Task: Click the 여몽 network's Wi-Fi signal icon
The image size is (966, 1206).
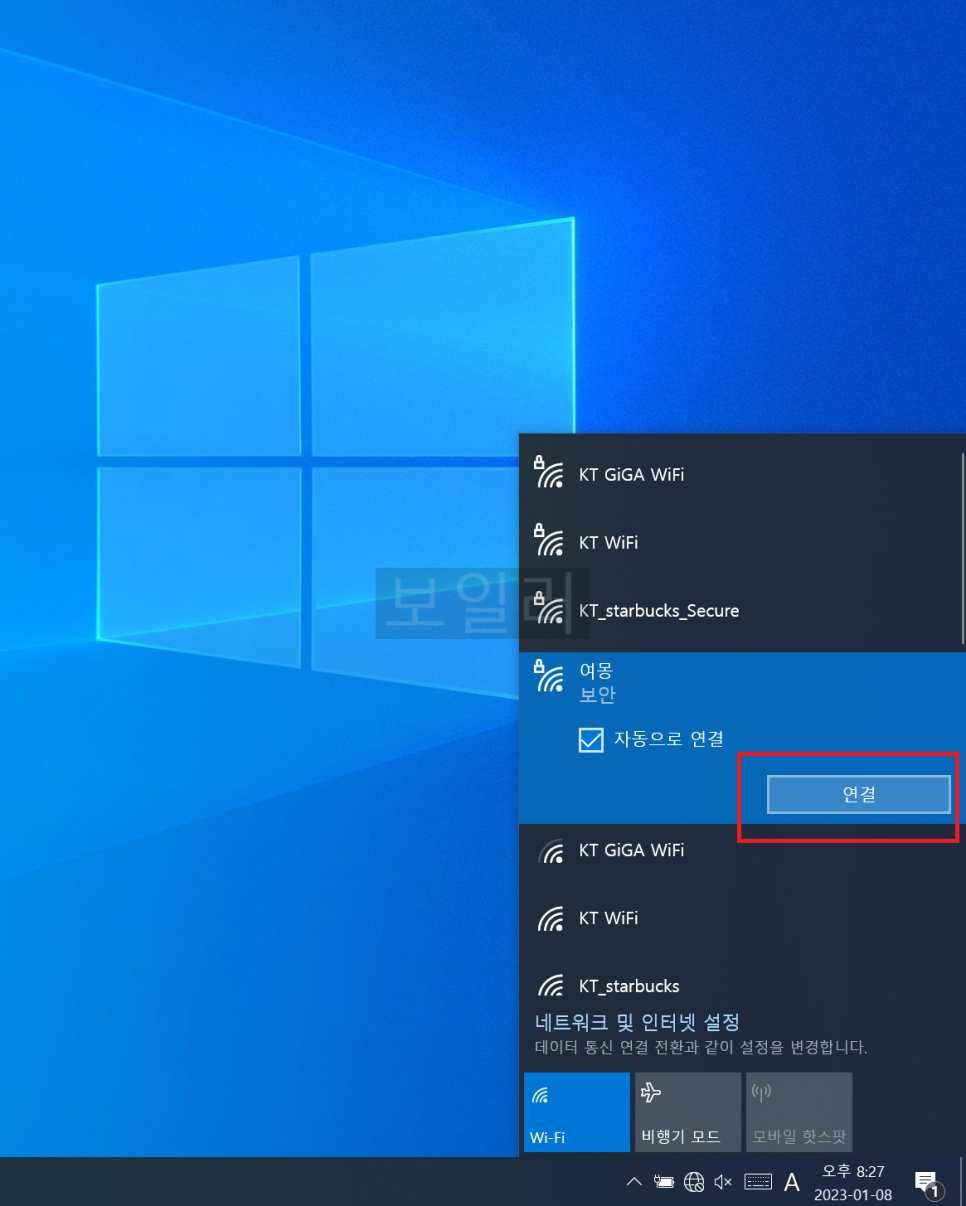Action: tap(549, 677)
